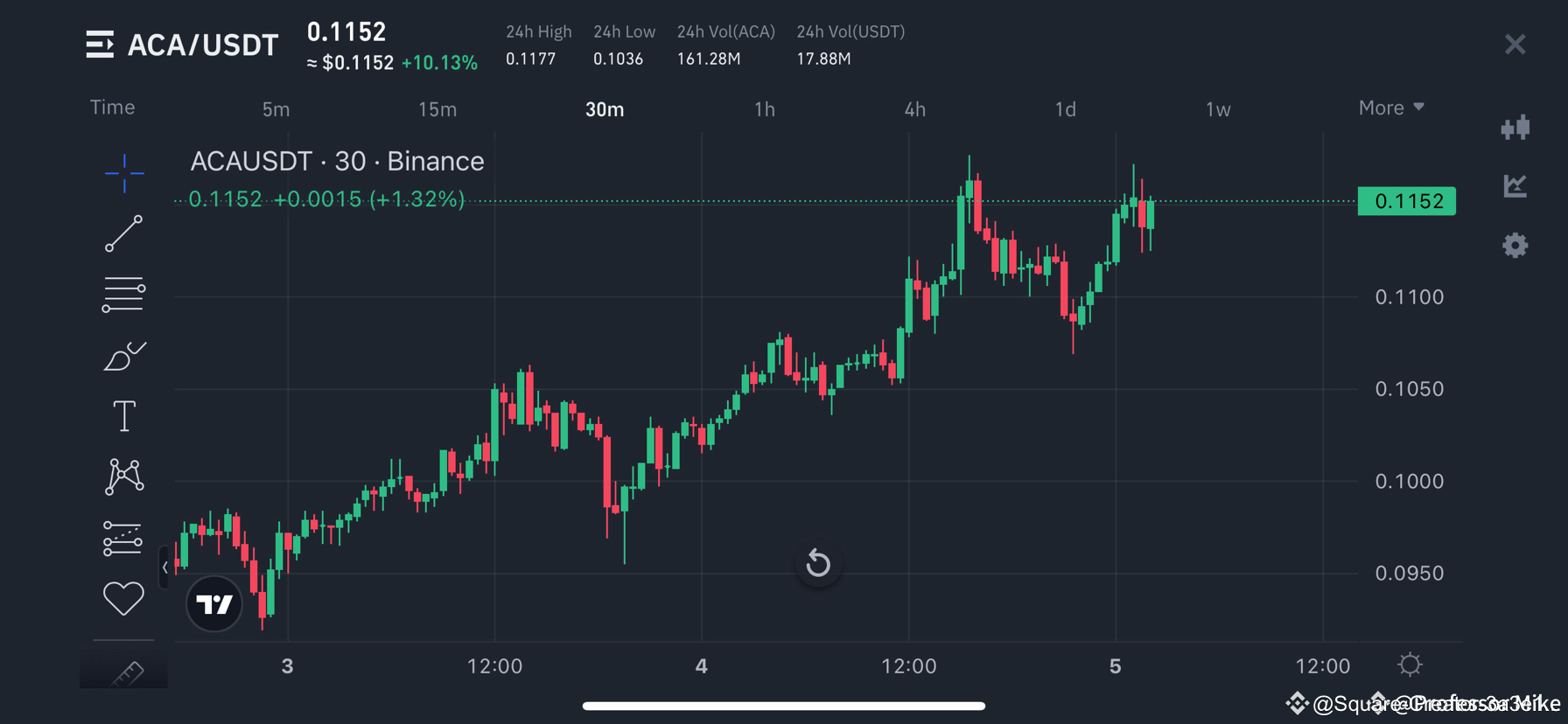Viewport: 1568px width, 724px height.
Task: Click the current price label 0.1152
Action: (1406, 201)
